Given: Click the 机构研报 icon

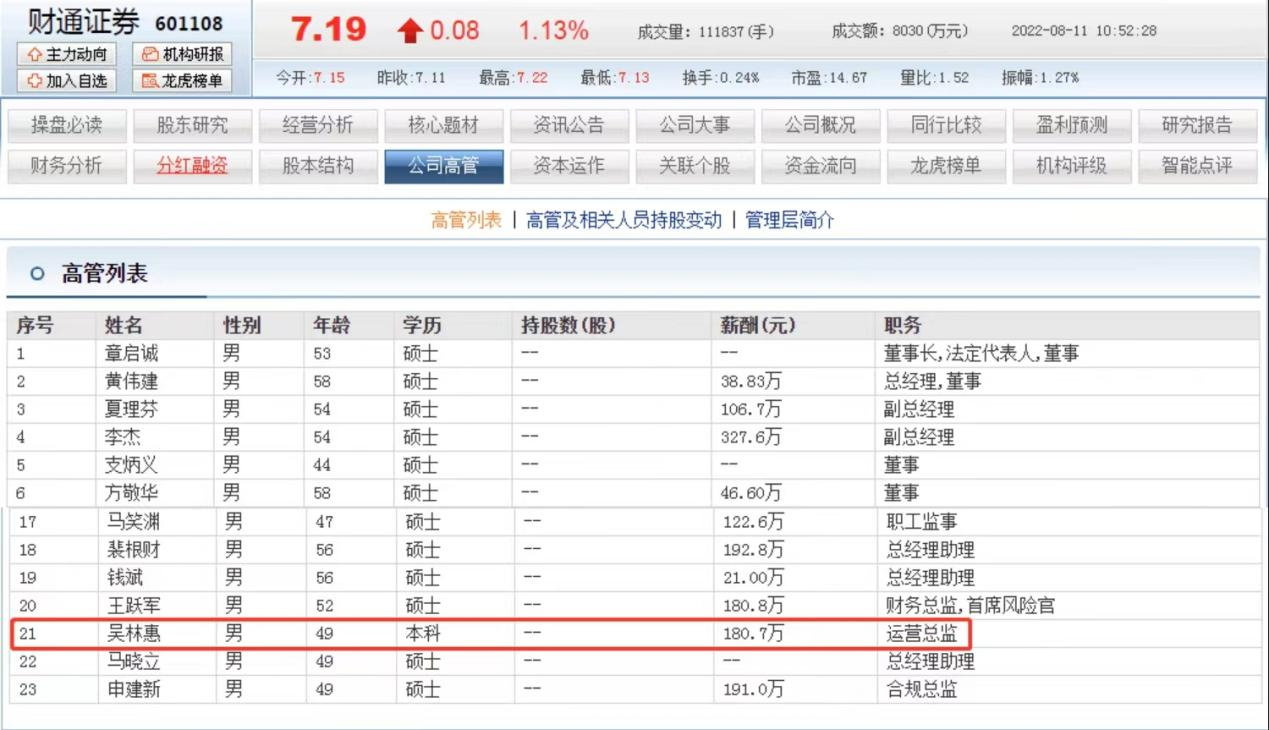Looking at the screenshot, I should pyautogui.click(x=150, y=54).
